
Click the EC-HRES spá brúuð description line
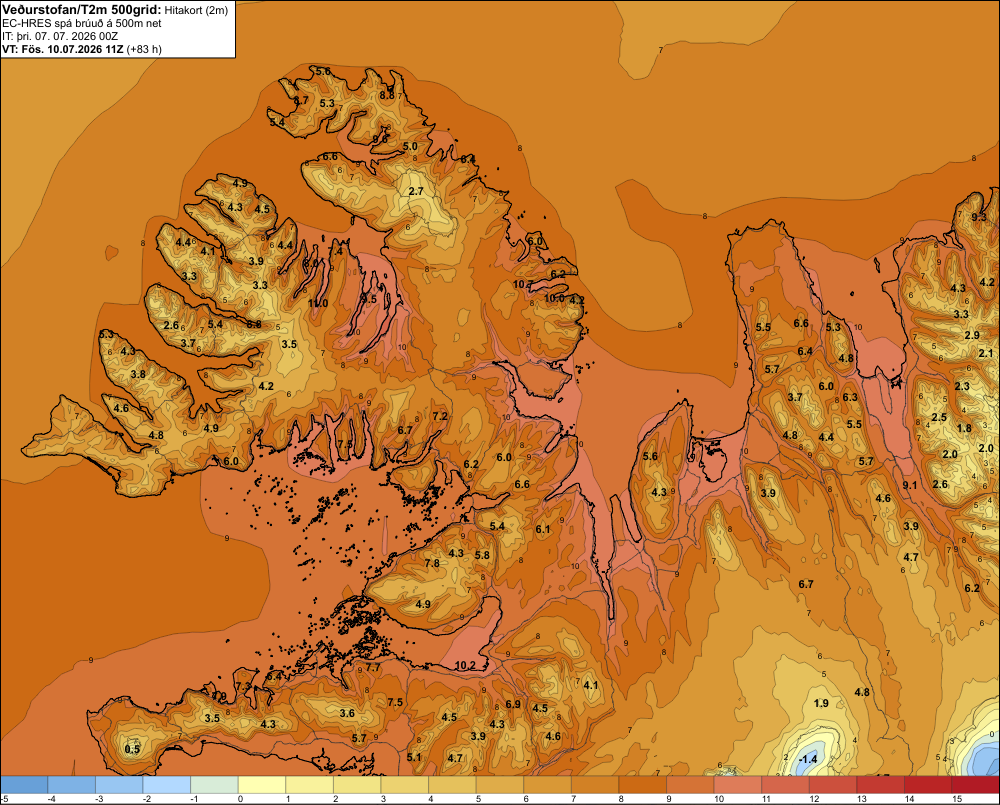coord(82,24)
